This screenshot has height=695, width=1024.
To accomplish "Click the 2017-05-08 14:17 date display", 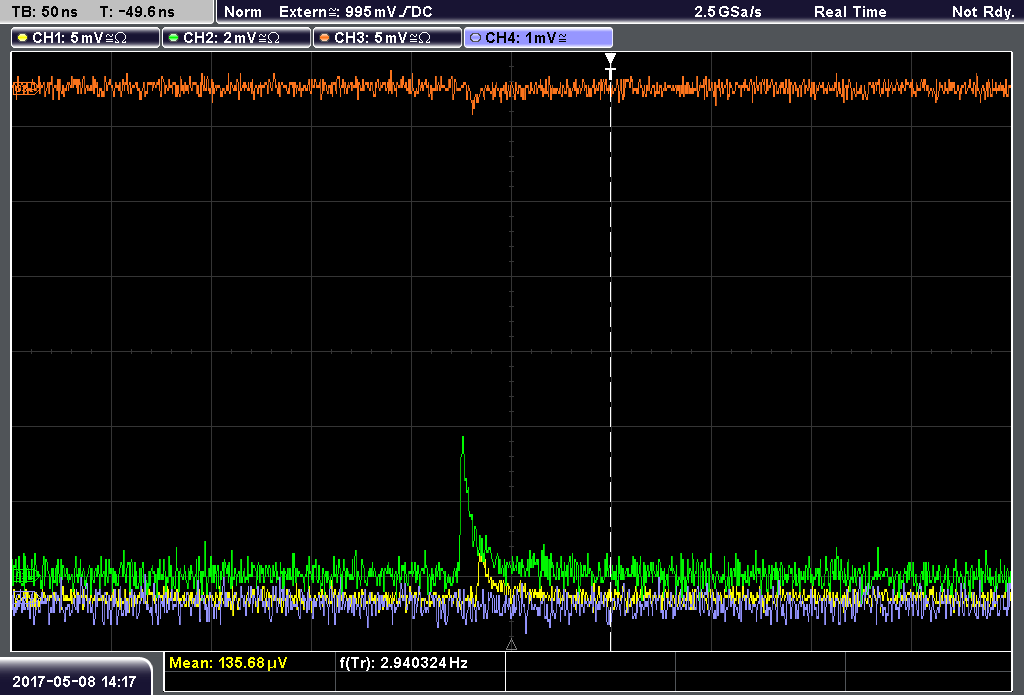I will [x=74, y=681].
